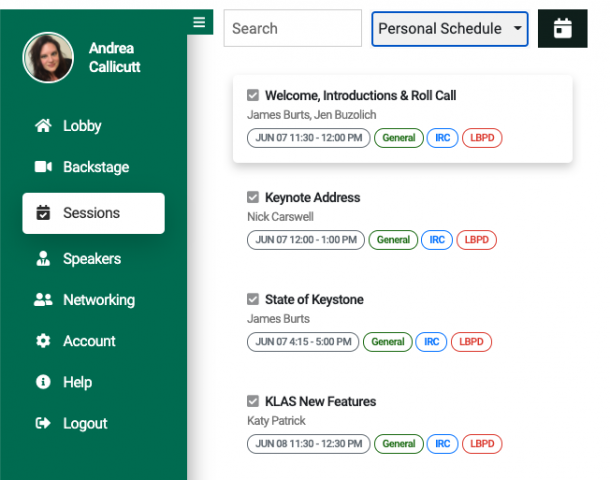Click the green General tag on Keynote Address
610x480 pixels.
pos(393,240)
